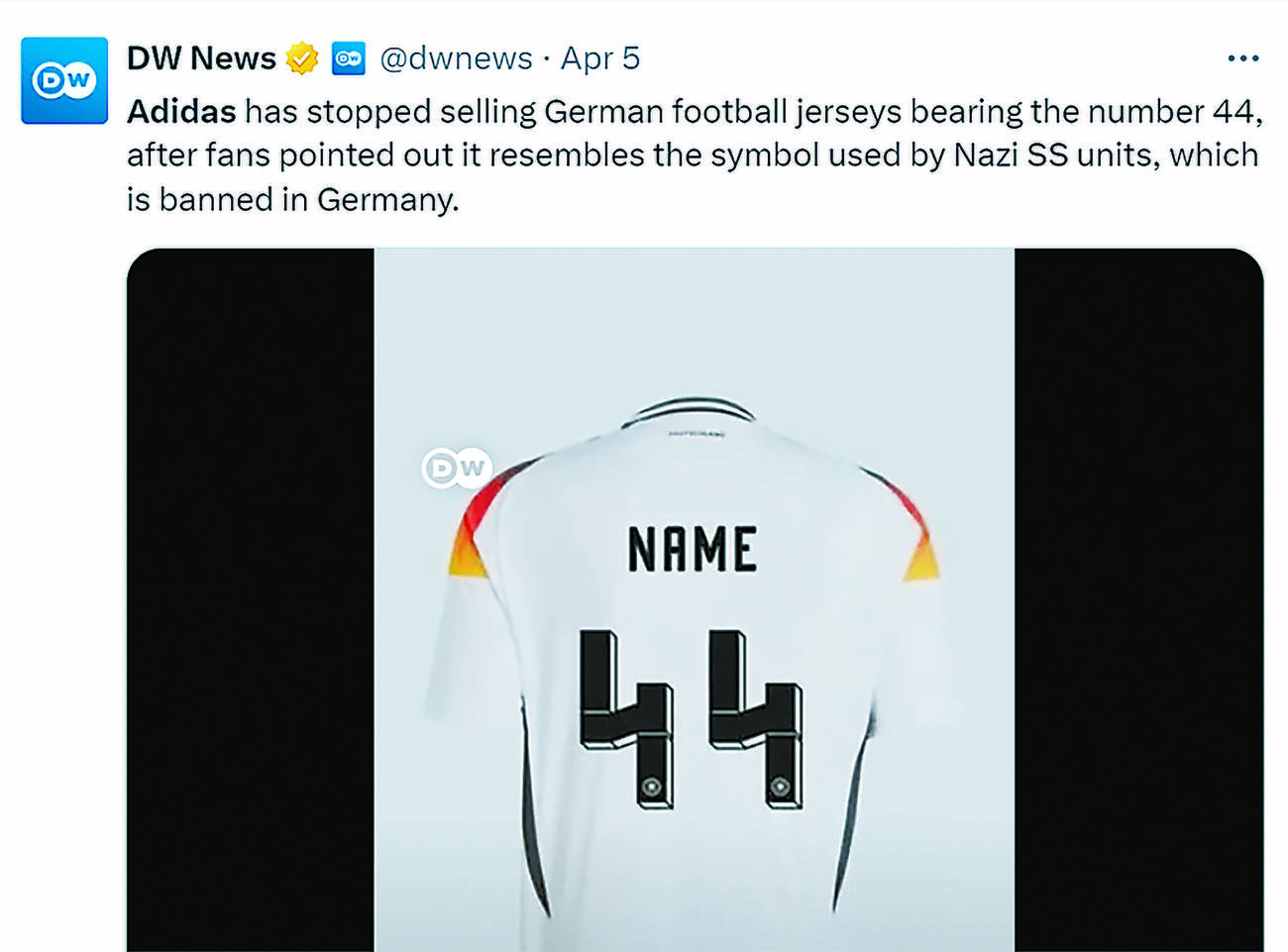Click the jersey collar label
Screen dimensions: 1288x952
pyautogui.click(x=697, y=434)
